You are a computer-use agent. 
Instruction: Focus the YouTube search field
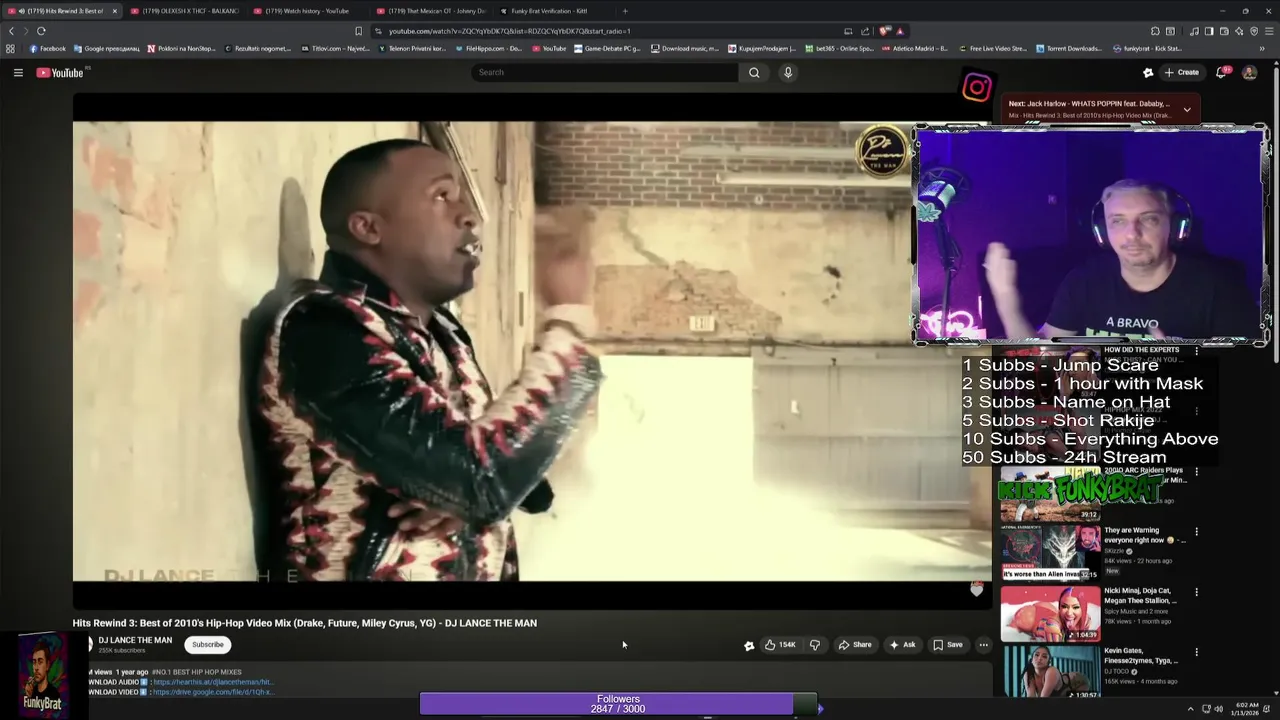point(605,72)
